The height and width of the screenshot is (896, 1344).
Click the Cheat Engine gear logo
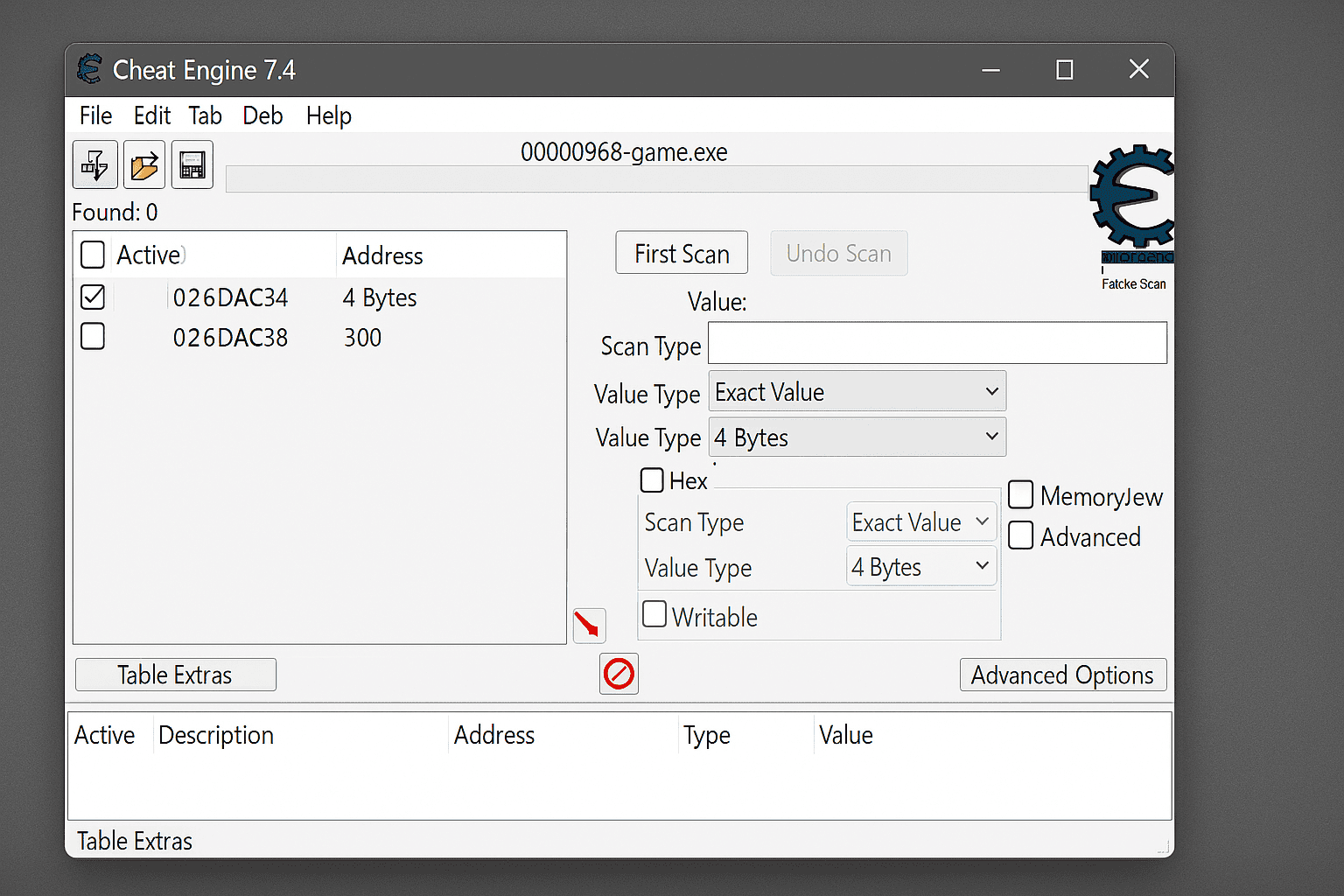click(x=1132, y=196)
